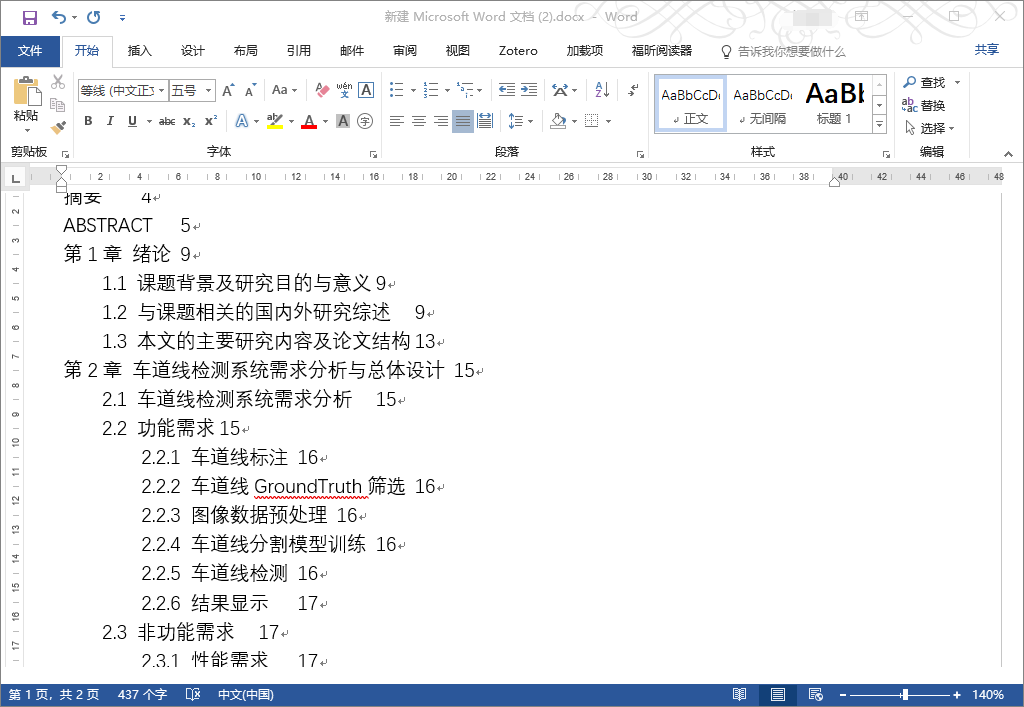Apply the 正文 style
Screen dimensions: 1024x707
(x=691, y=104)
